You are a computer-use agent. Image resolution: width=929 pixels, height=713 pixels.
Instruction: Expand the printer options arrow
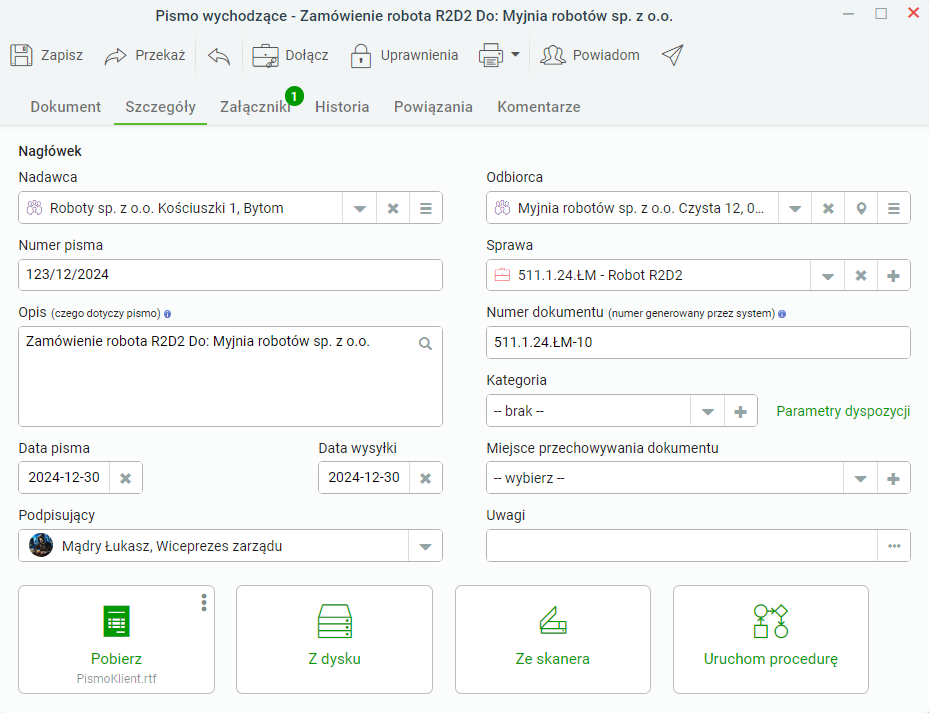point(515,55)
